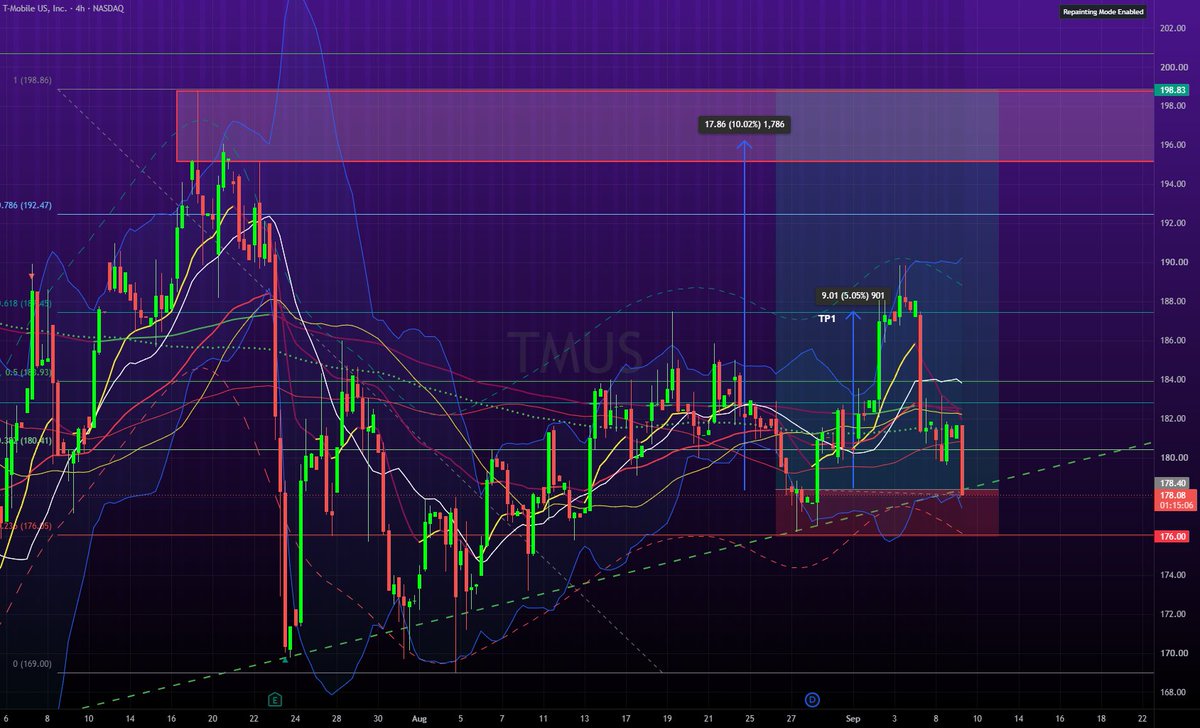Click the 17 date on time axis

pos(626,718)
